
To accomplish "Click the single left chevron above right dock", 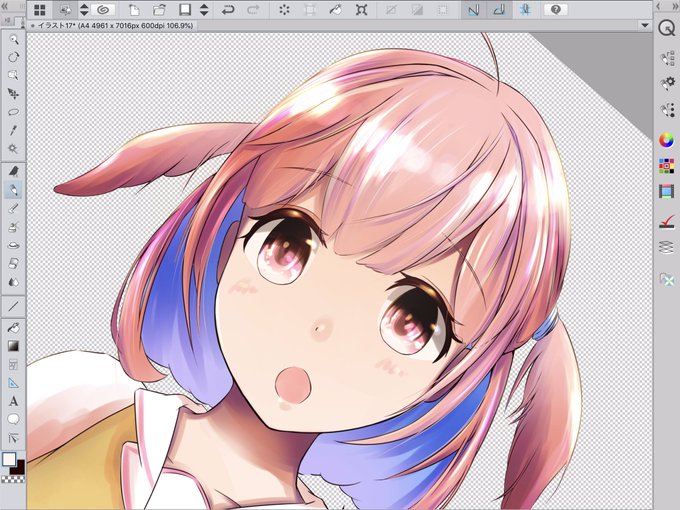I will point(659,6).
